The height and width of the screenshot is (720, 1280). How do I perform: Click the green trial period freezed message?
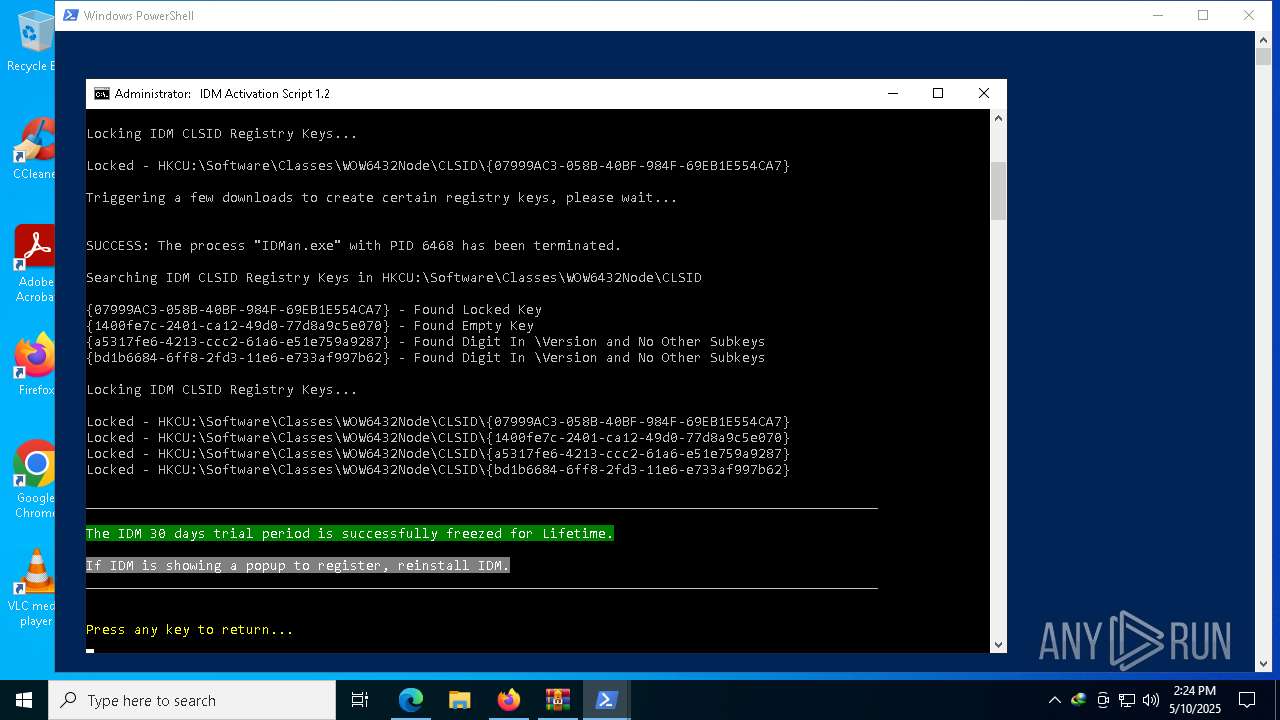click(x=350, y=533)
